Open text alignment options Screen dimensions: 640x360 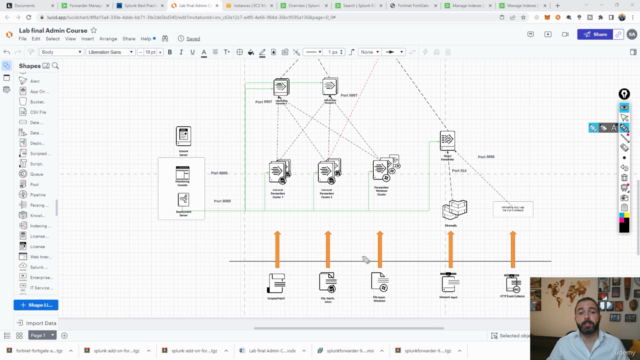pos(215,52)
